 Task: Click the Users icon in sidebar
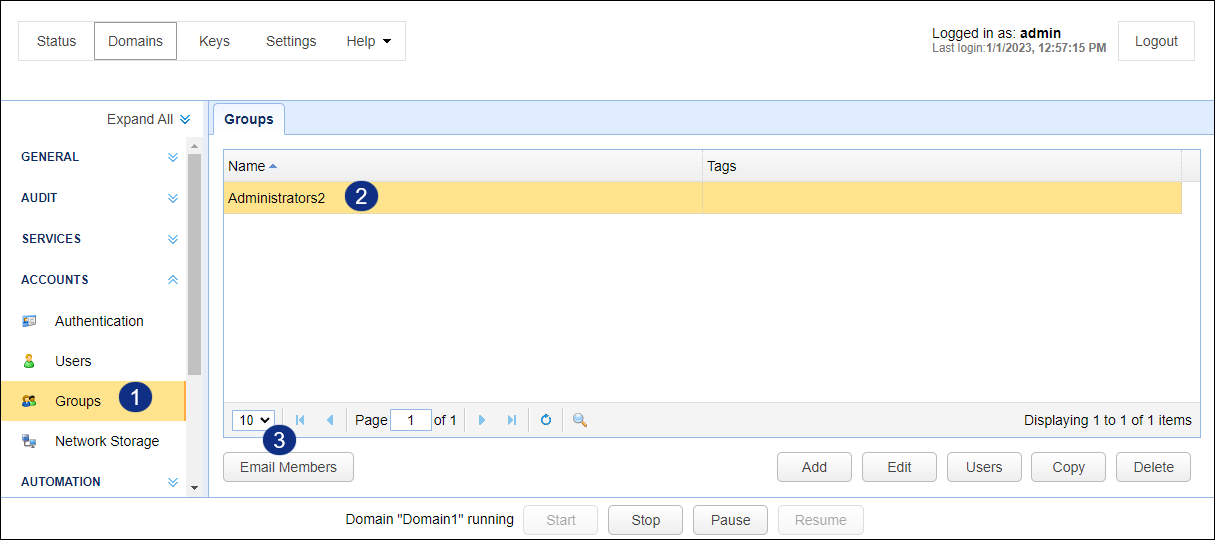click(x=29, y=361)
